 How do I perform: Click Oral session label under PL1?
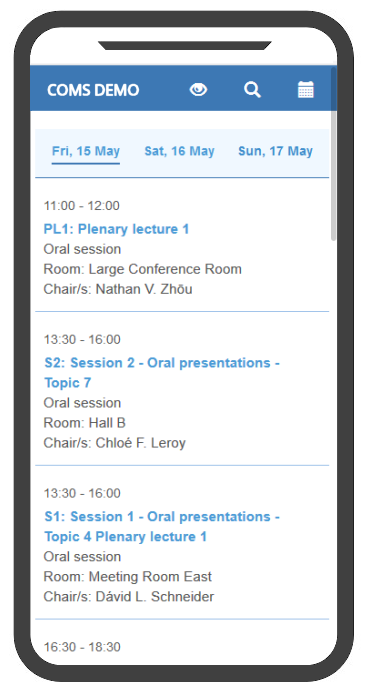click(x=82, y=249)
